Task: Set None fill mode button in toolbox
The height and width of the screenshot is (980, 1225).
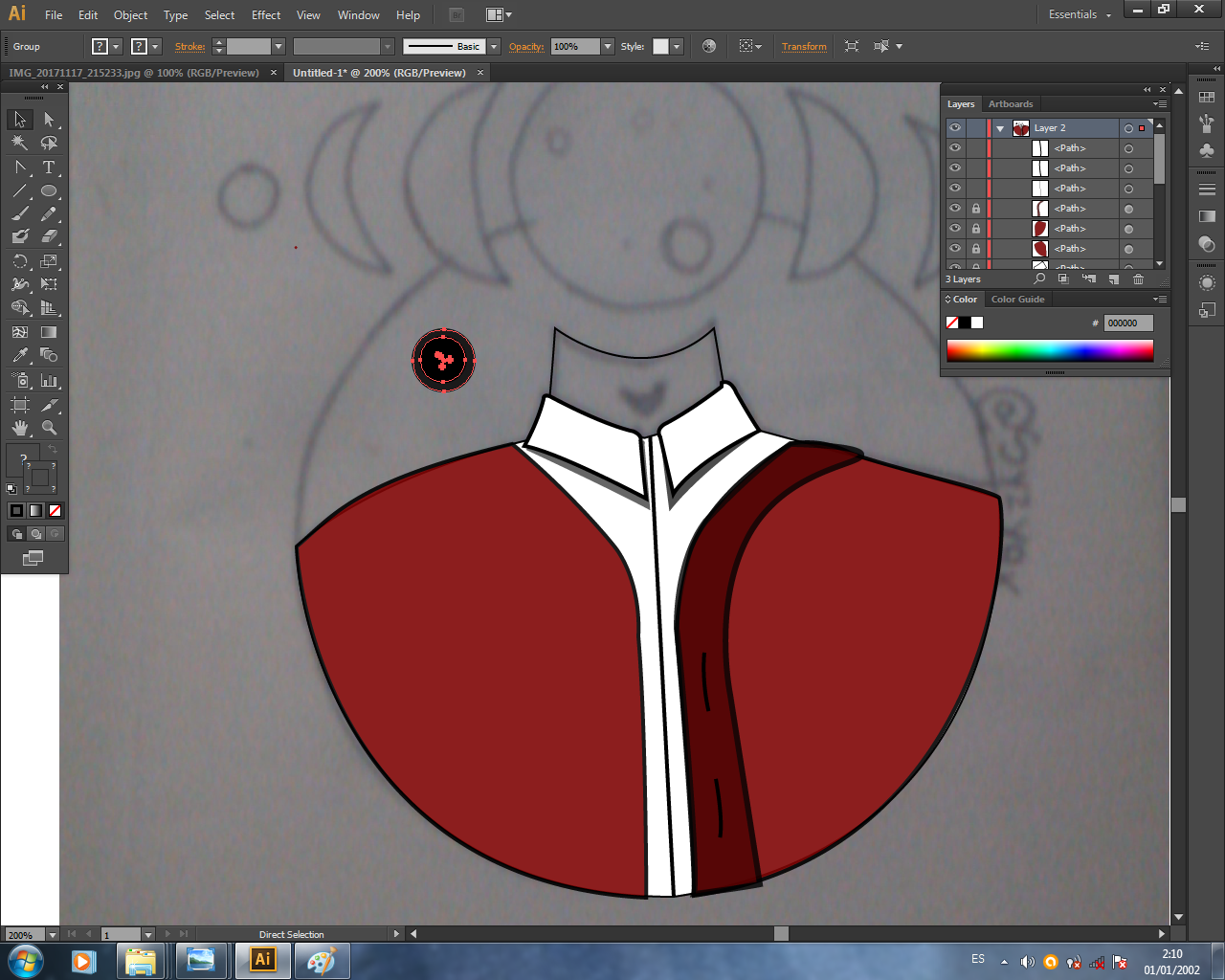Action: (x=55, y=510)
